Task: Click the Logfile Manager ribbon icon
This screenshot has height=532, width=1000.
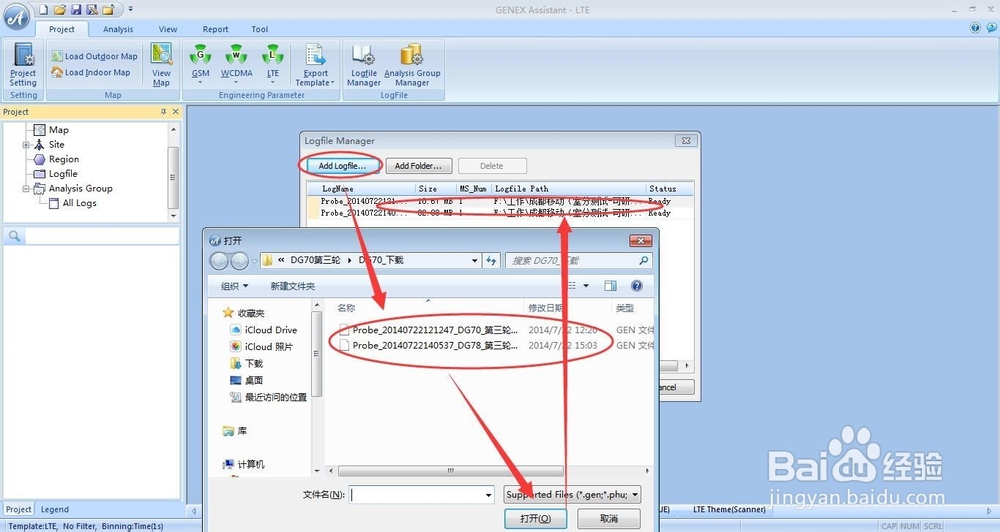Action: (x=364, y=65)
